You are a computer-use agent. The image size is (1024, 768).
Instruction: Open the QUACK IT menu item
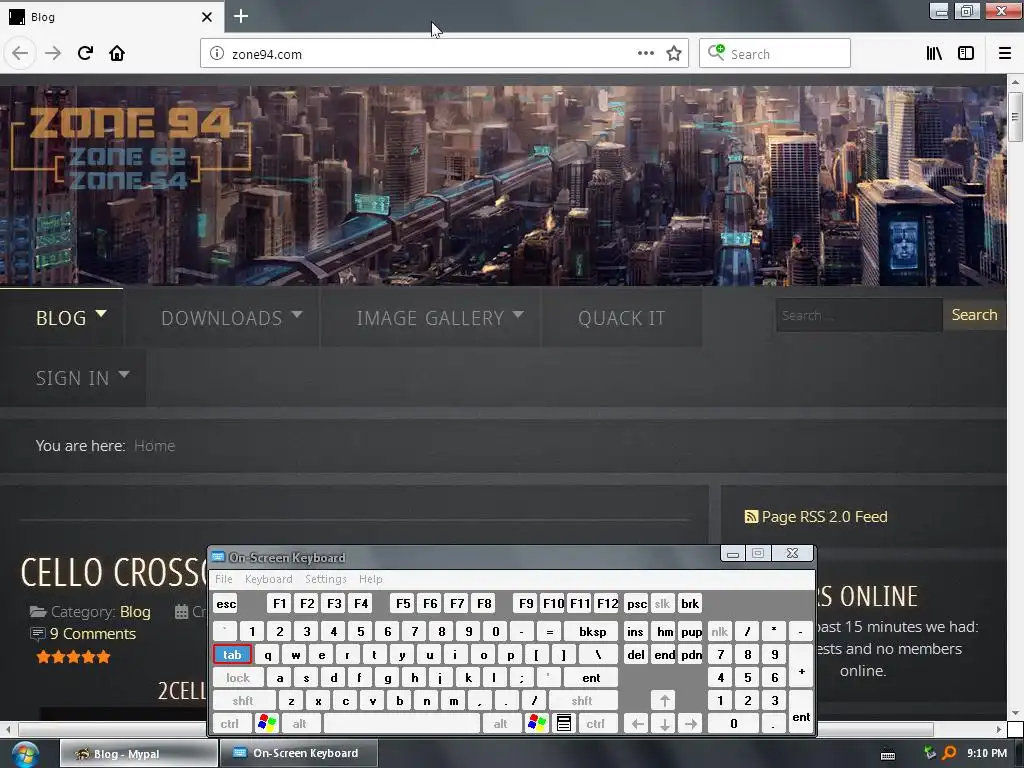[621, 317]
